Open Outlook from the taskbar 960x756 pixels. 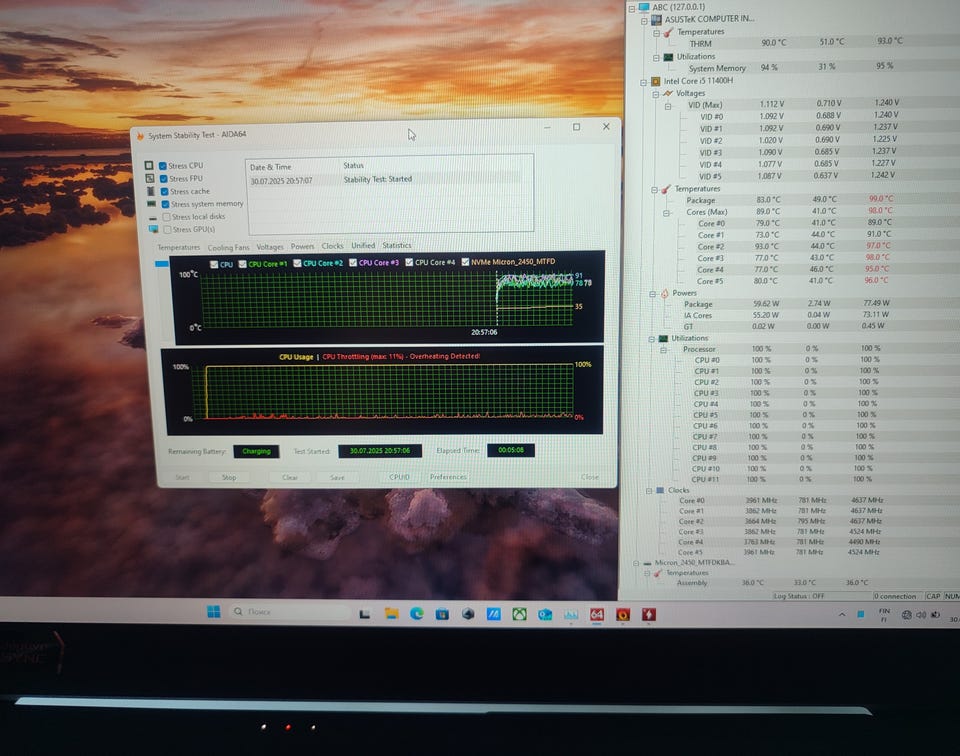545,614
